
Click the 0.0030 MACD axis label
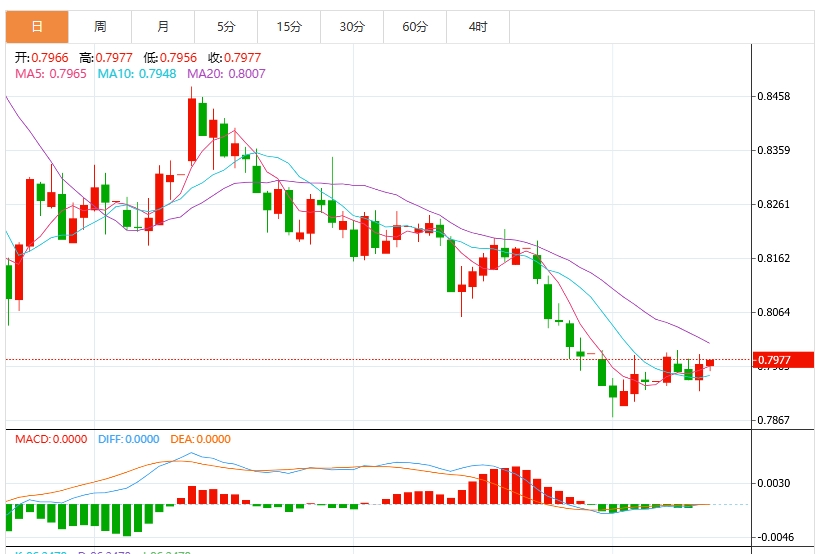click(773, 483)
